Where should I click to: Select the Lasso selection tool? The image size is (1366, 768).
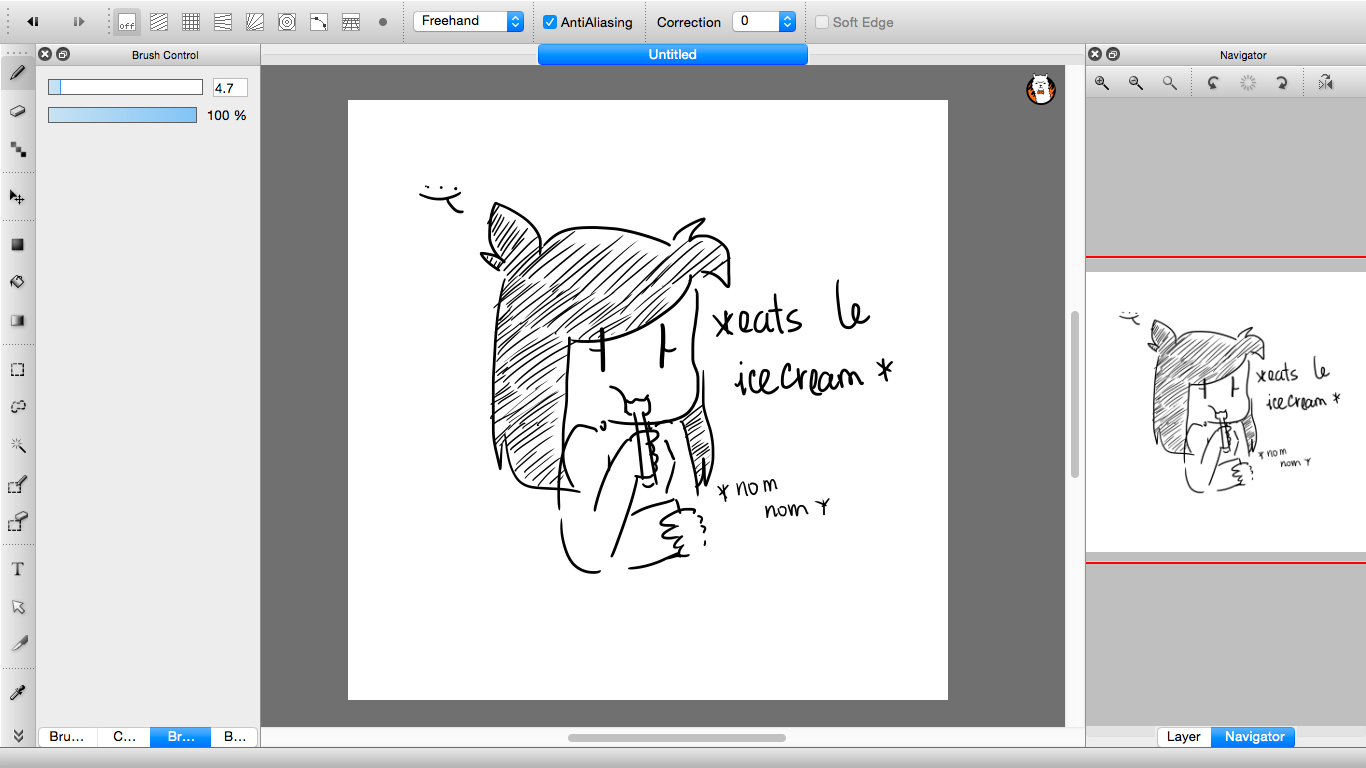(17, 407)
